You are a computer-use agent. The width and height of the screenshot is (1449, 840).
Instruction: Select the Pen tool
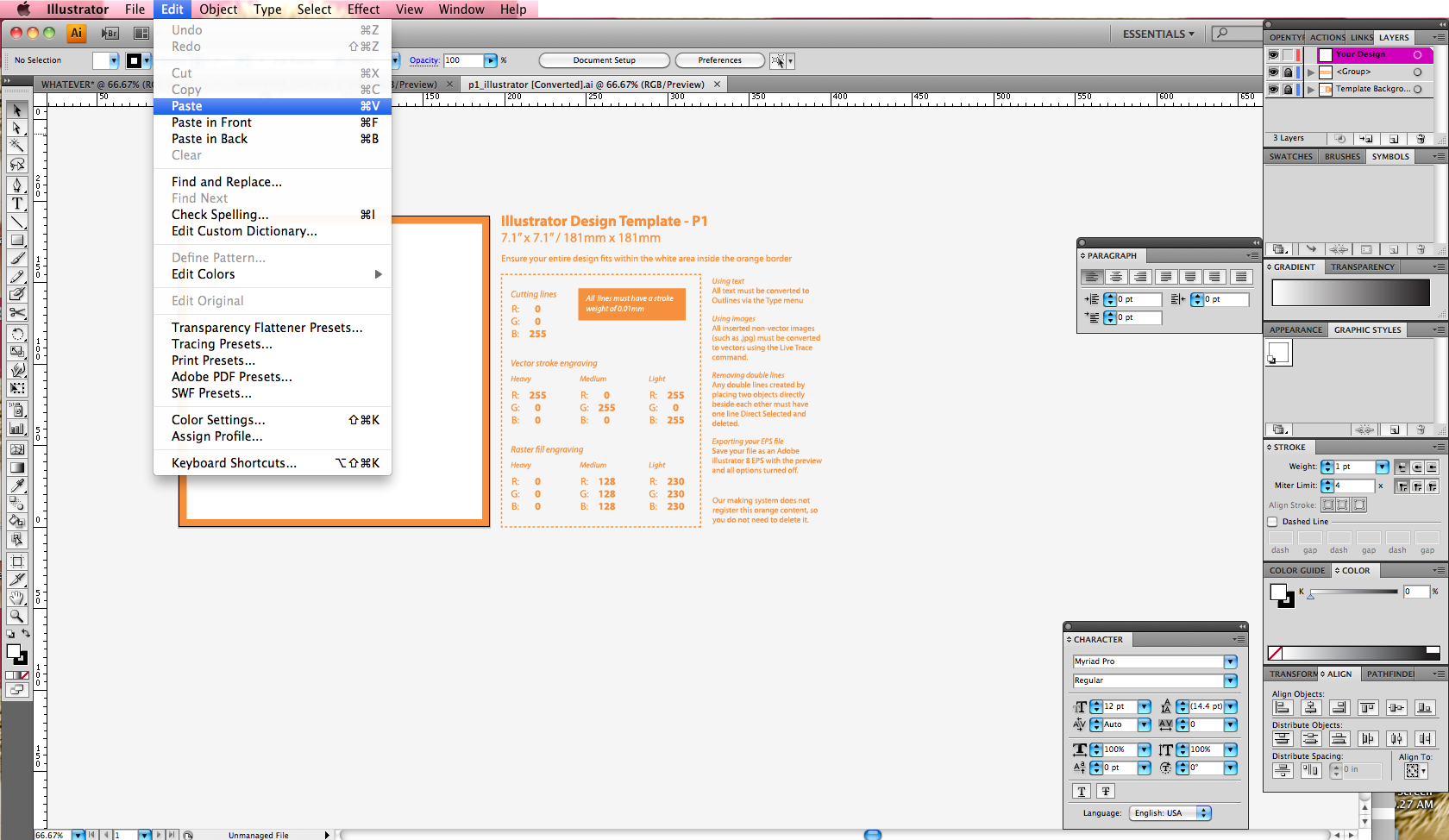16,185
